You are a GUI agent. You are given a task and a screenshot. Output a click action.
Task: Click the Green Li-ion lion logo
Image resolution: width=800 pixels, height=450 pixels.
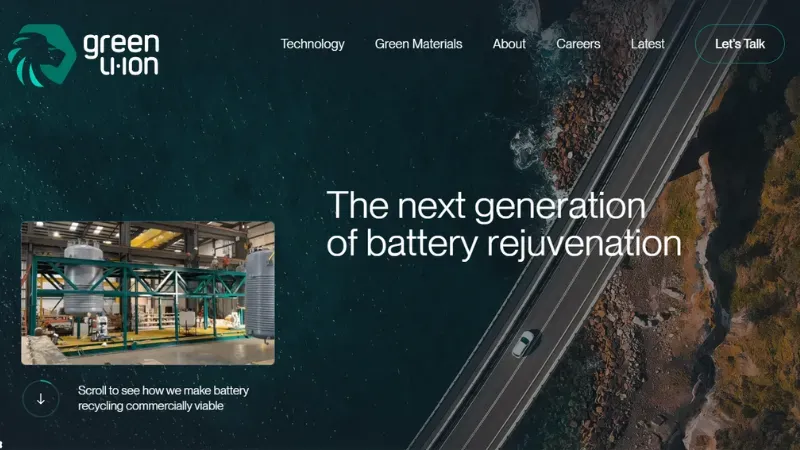click(x=42, y=55)
